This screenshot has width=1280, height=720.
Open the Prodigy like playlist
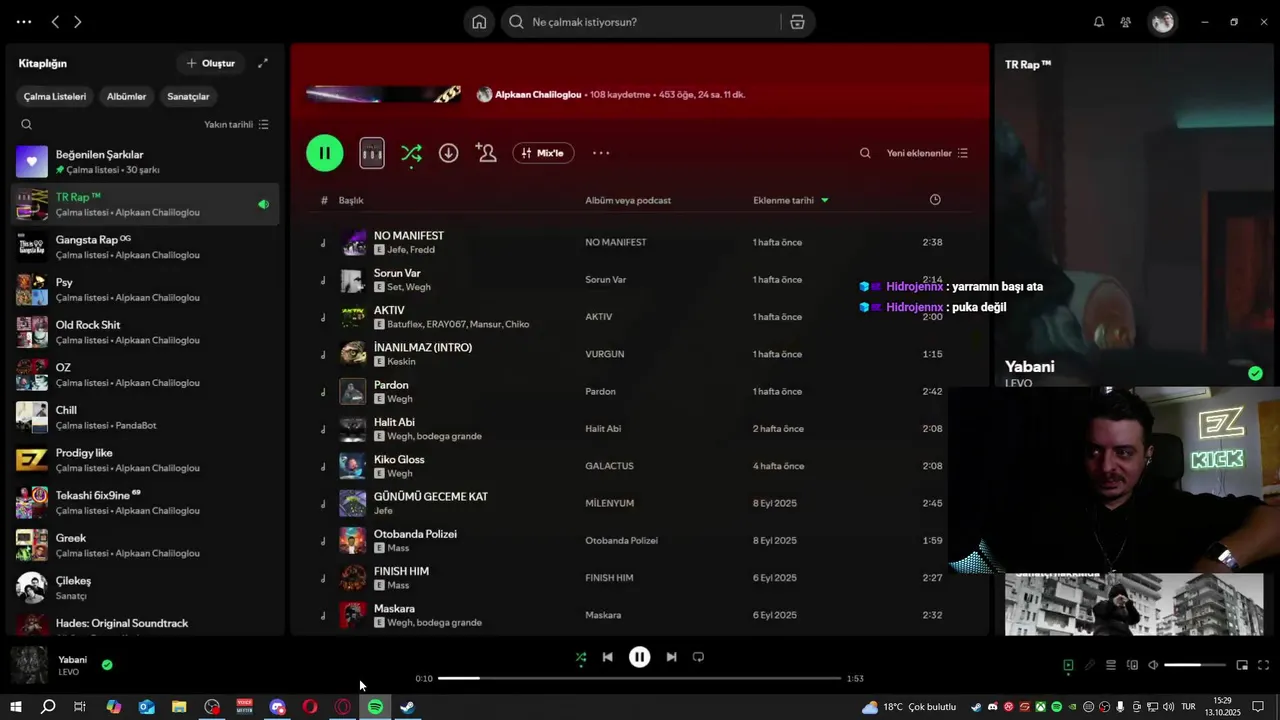click(145, 460)
